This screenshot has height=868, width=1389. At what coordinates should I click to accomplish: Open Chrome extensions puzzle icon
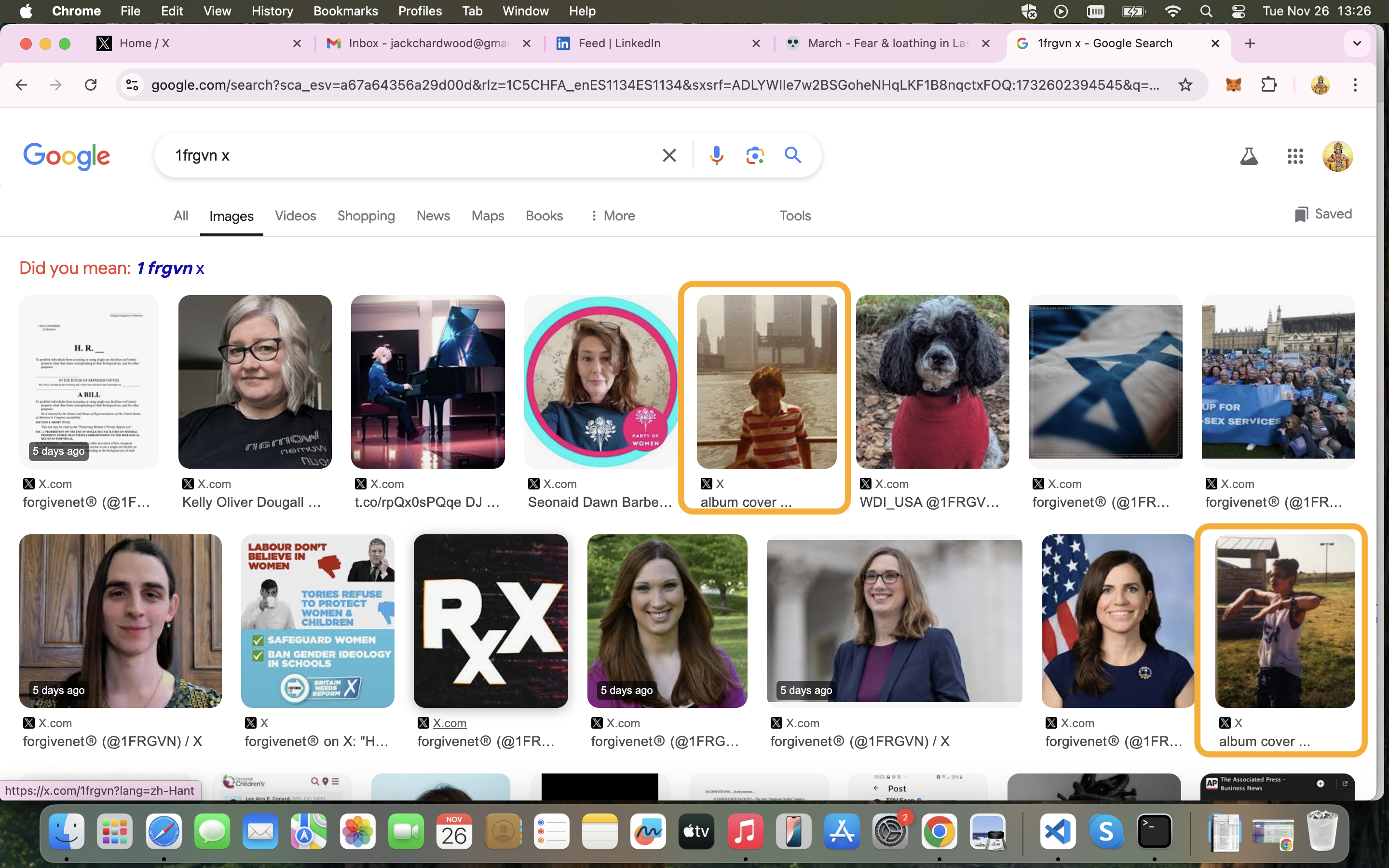click(1269, 85)
